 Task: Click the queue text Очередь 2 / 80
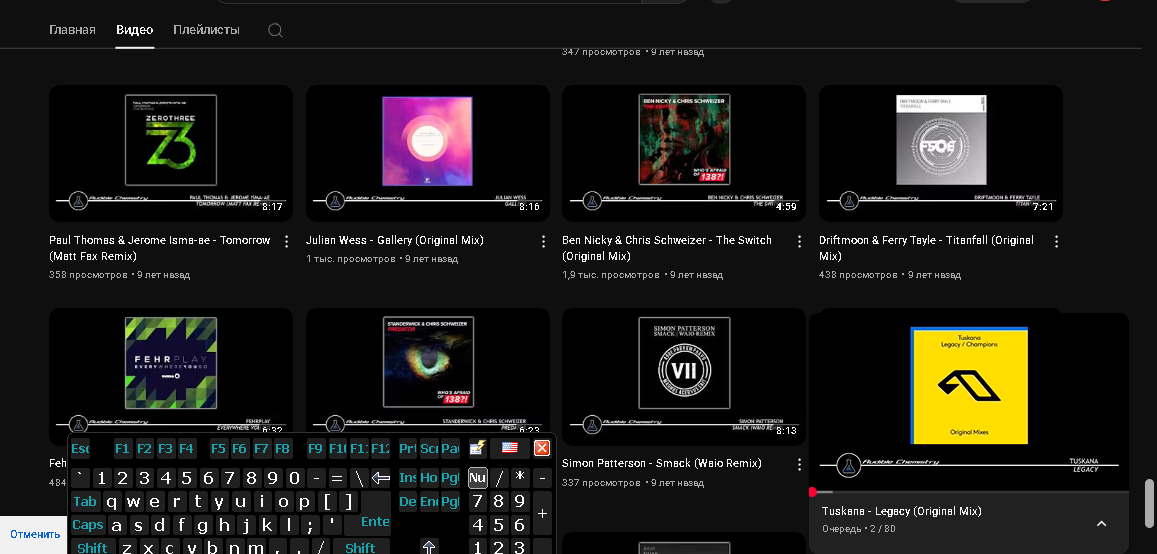tap(859, 529)
